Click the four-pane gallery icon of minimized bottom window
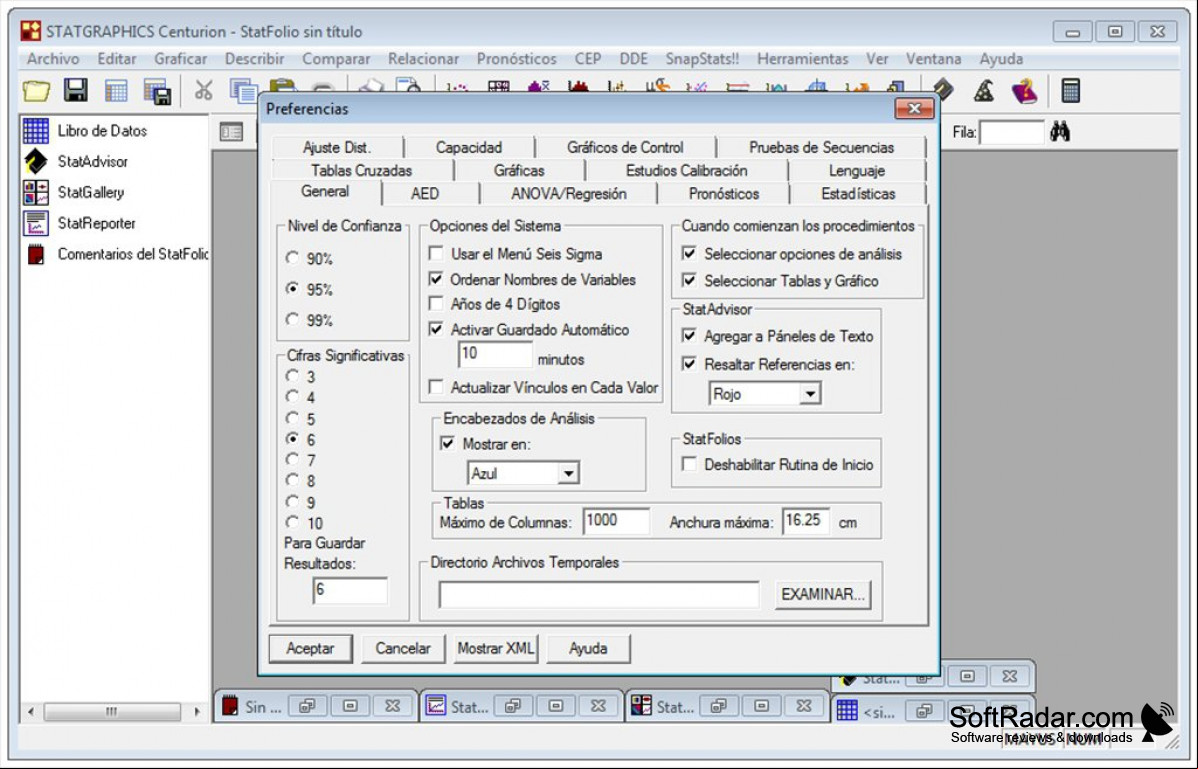Image resolution: width=1198 pixels, height=769 pixels. coord(642,706)
